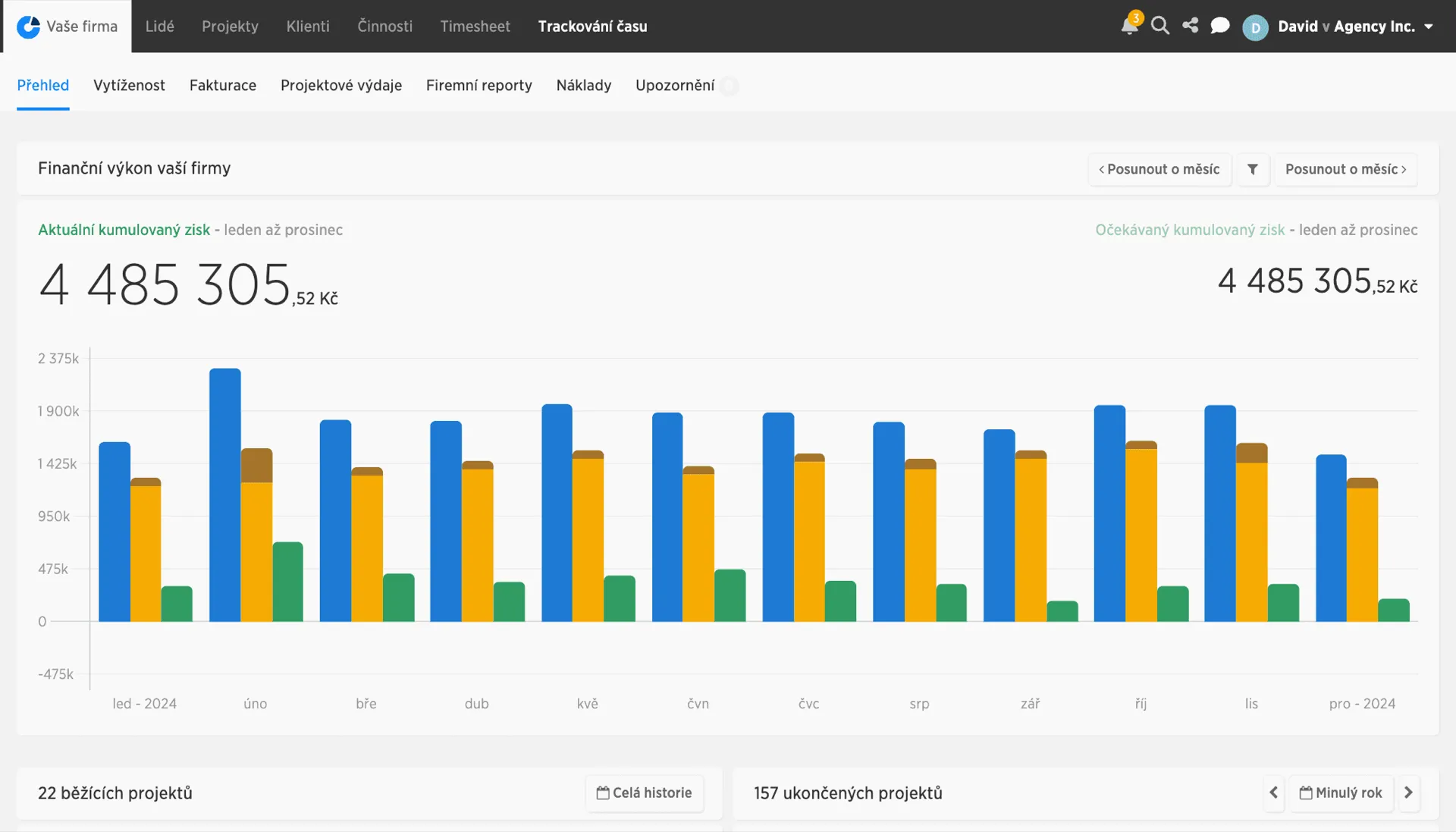Click the Vaše firma logo icon
The height and width of the screenshot is (832, 1456).
coord(28,27)
